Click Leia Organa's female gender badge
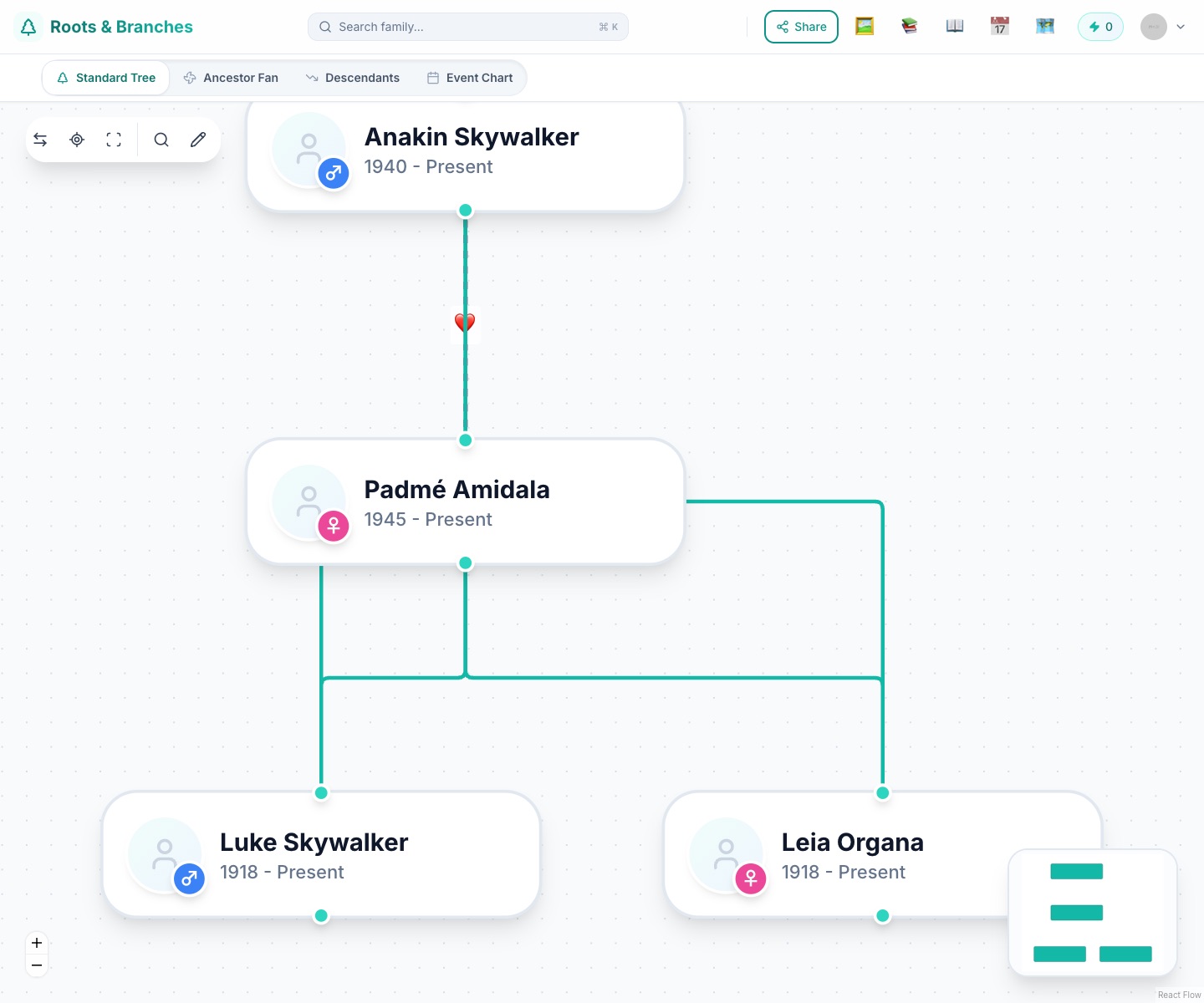Image resolution: width=1204 pixels, height=1003 pixels. pyautogui.click(x=751, y=879)
